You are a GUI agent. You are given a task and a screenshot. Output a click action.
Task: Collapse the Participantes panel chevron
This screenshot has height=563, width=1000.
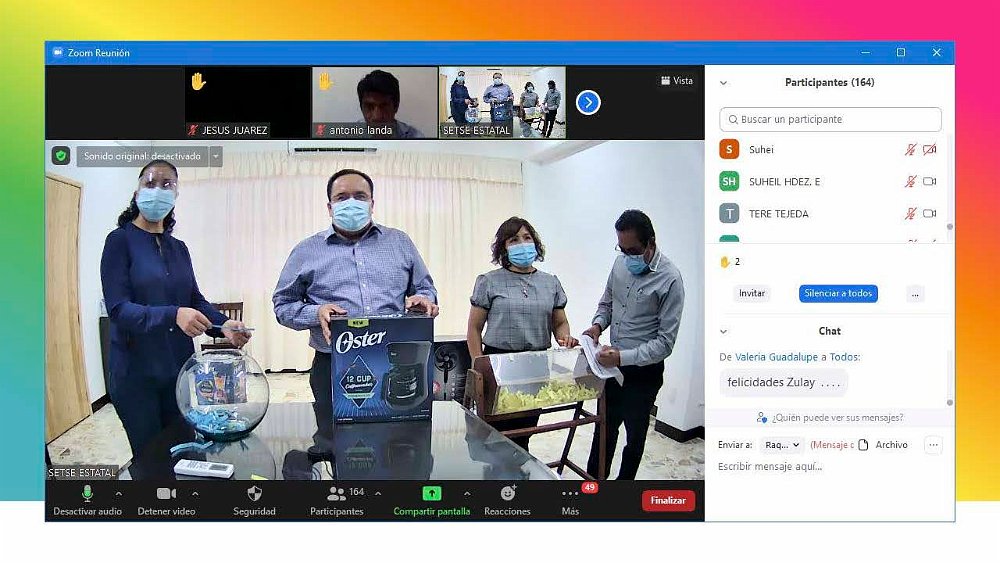coord(724,83)
